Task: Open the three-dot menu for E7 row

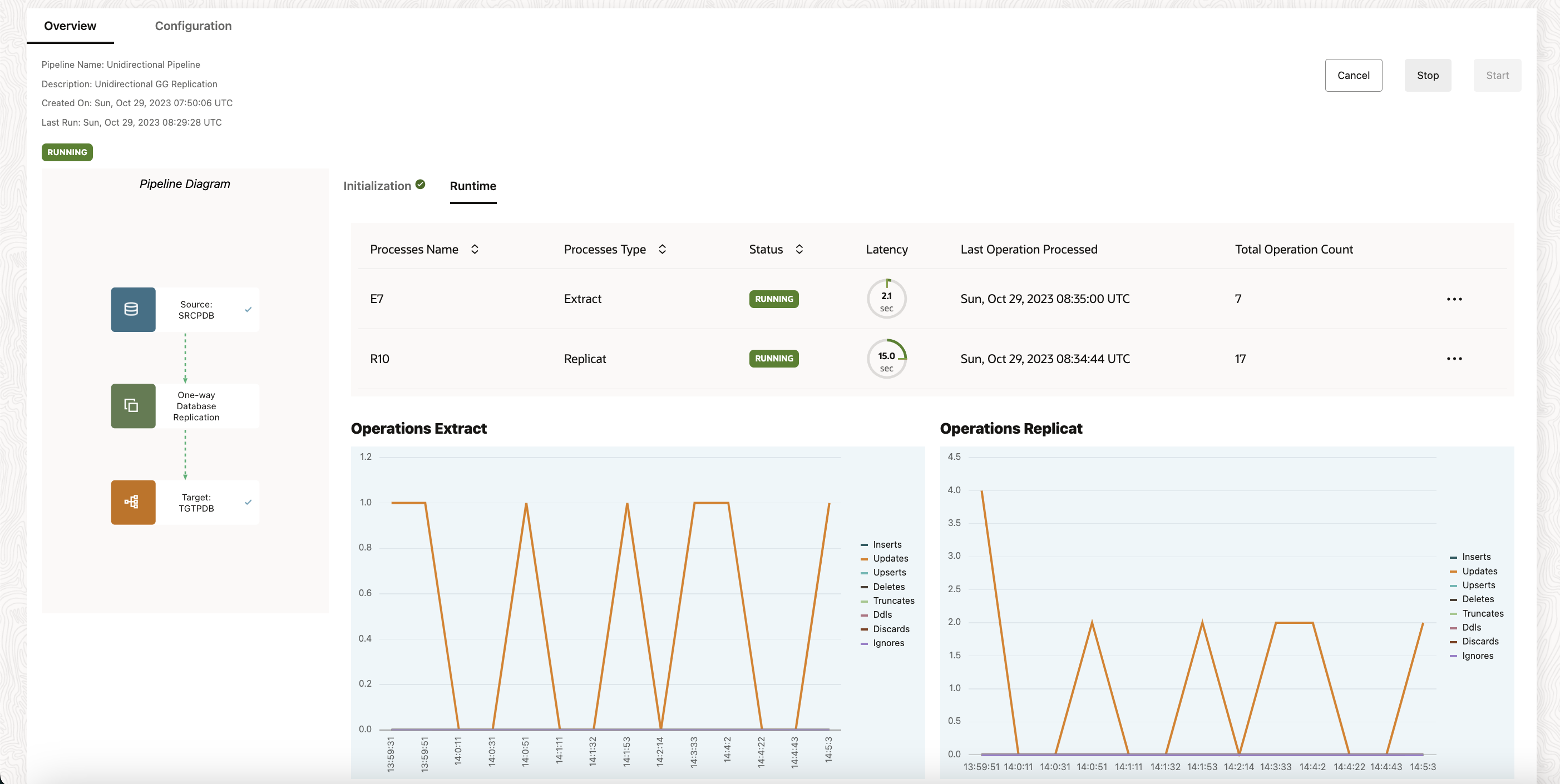Action: pyautogui.click(x=1454, y=299)
